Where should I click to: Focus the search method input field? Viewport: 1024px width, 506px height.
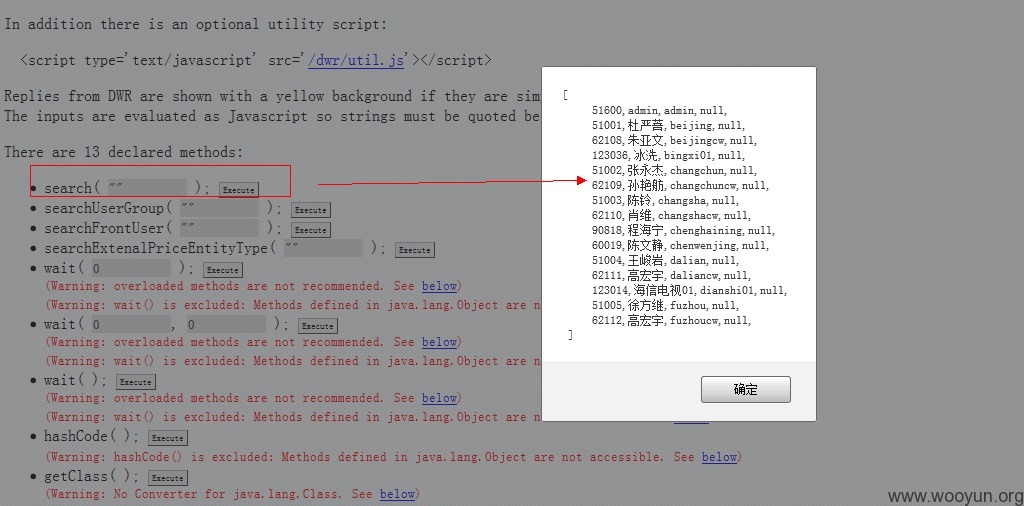click(147, 188)
